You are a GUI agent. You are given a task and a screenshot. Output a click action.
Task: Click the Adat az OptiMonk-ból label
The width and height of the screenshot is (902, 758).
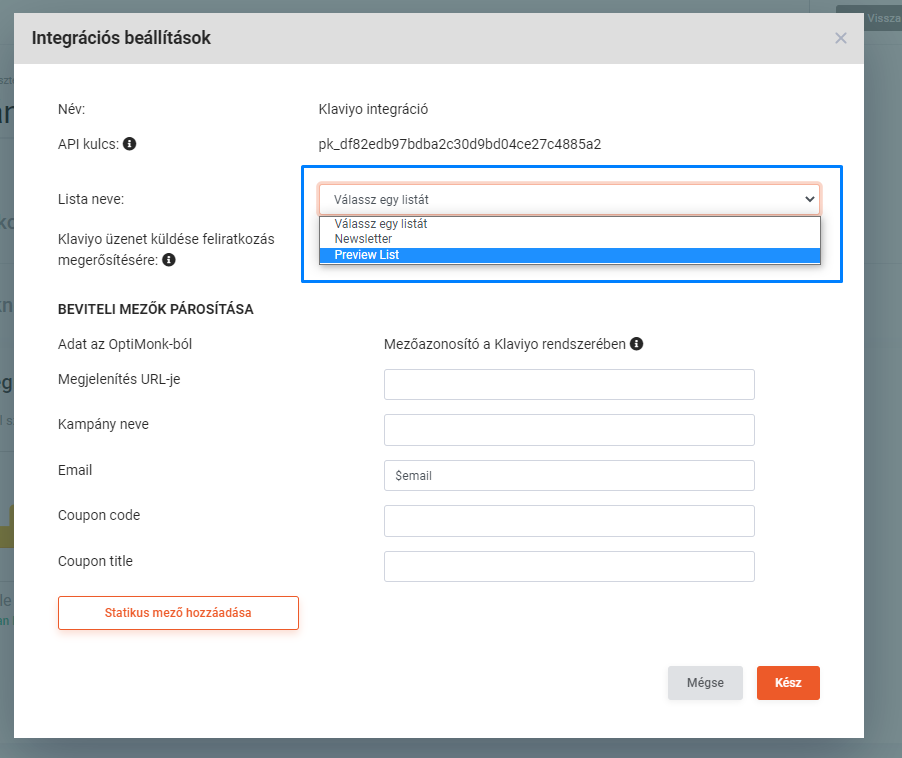125,344
